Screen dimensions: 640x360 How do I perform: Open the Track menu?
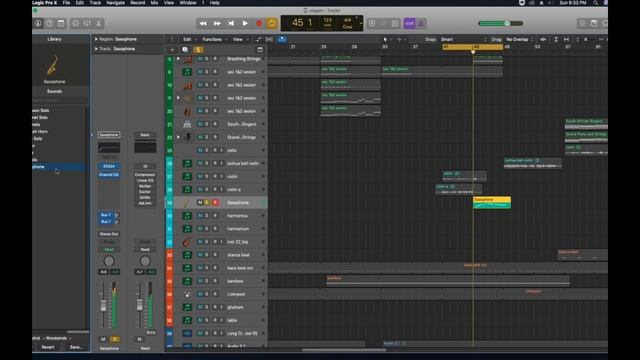95,3
